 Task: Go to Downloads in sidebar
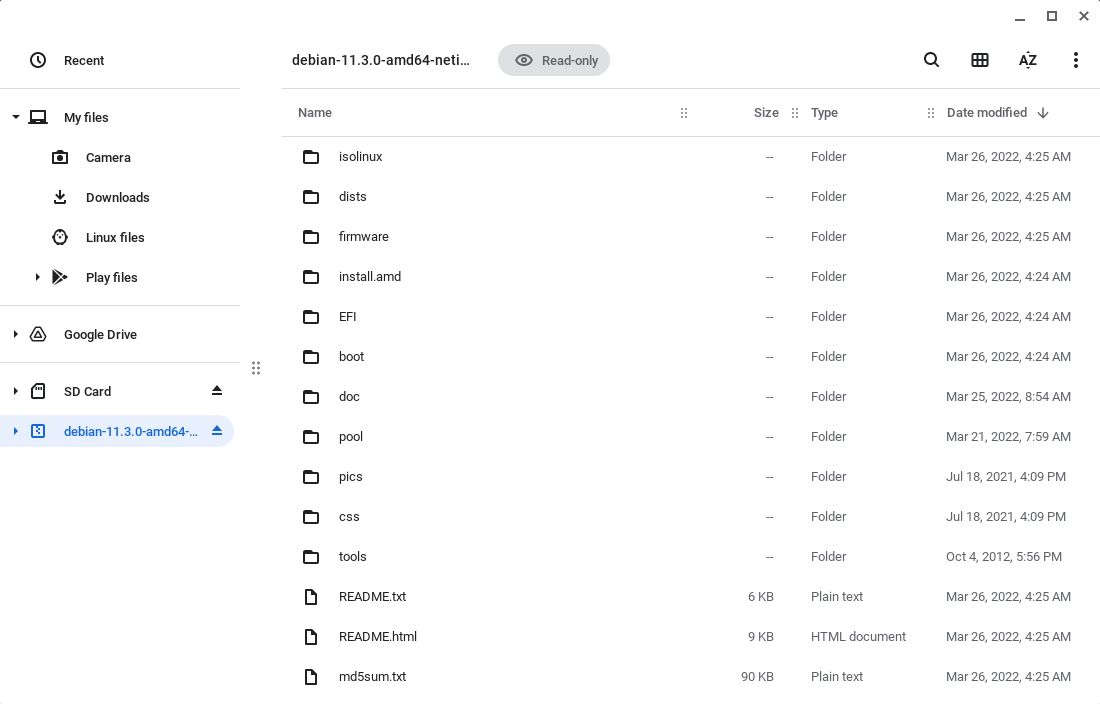117,197
